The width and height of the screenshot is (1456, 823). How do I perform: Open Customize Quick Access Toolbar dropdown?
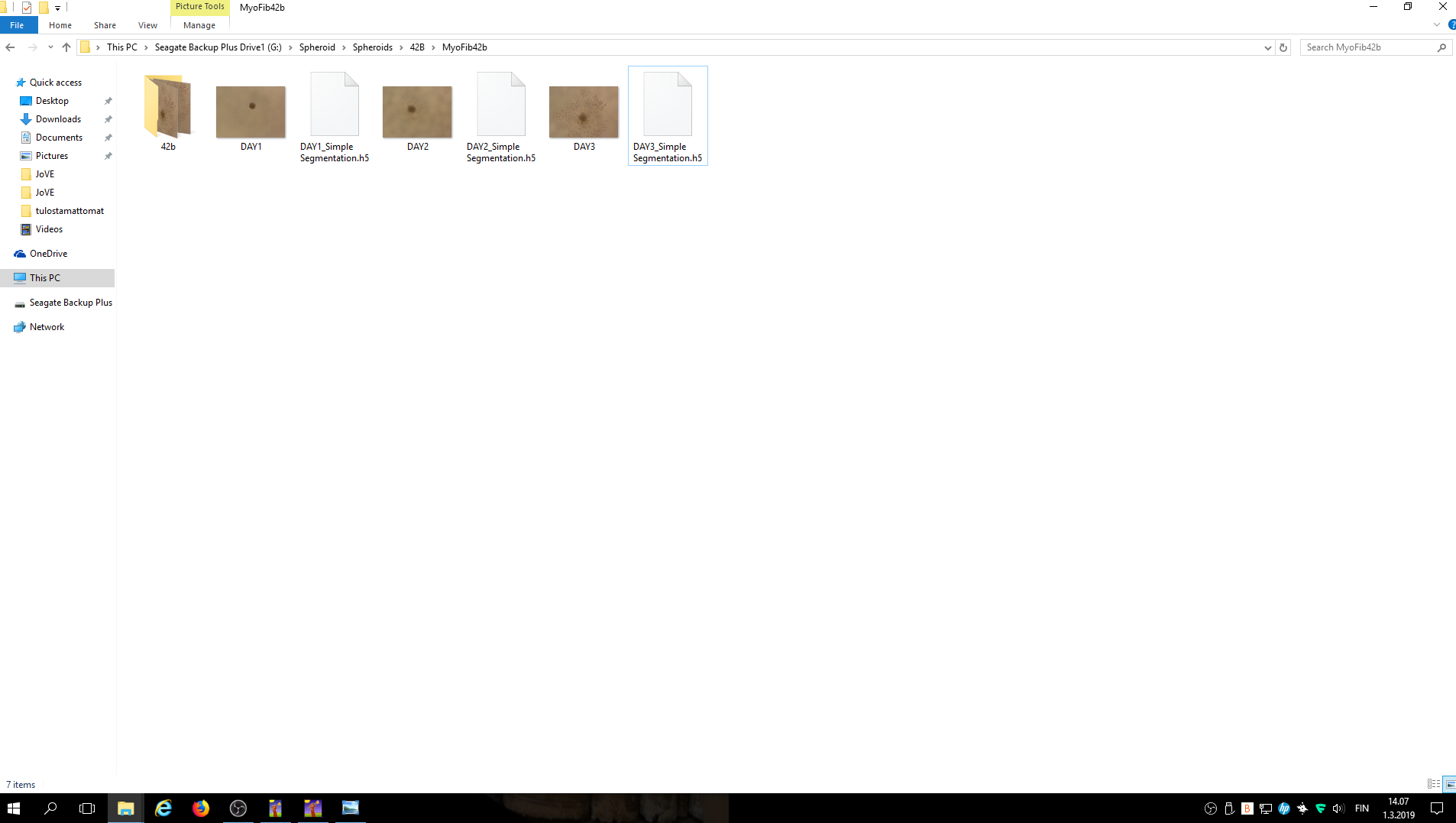[x=57, y=8]
